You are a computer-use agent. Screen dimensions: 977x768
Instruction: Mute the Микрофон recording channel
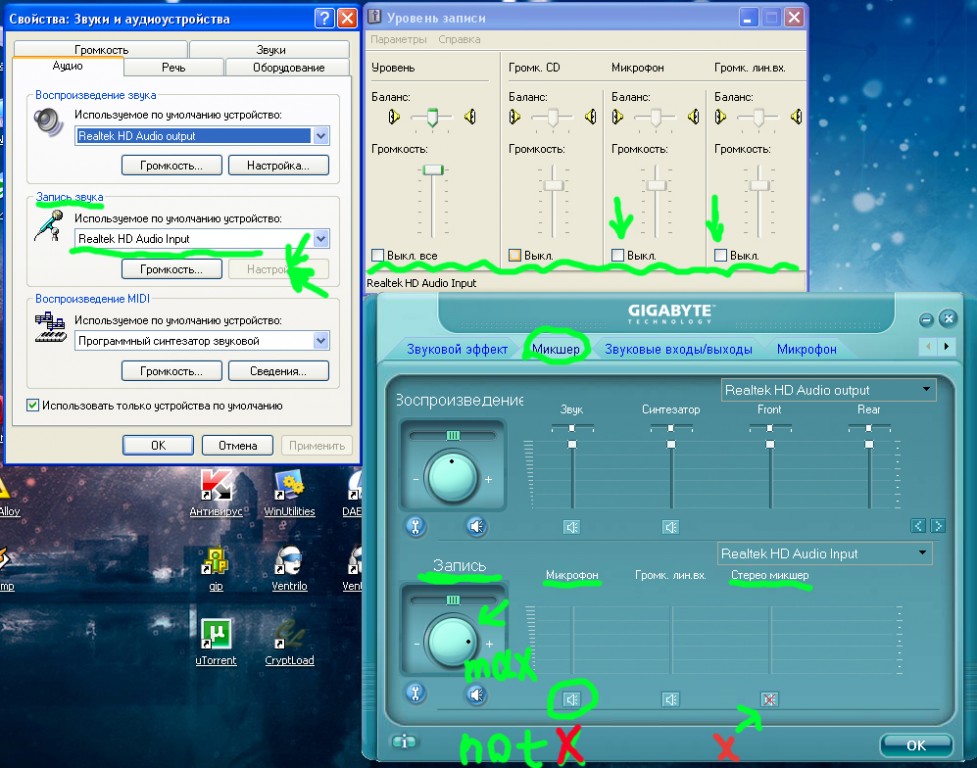(571, 699)
